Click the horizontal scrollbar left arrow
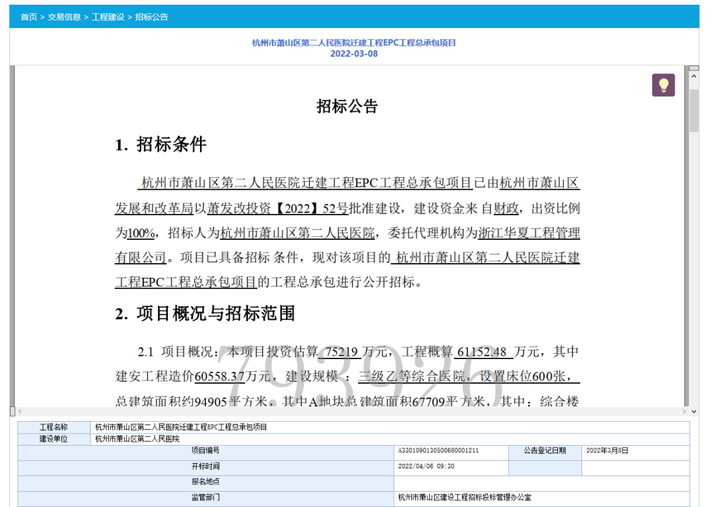Viewport: 720px width, 507px height. click(20, 411)
